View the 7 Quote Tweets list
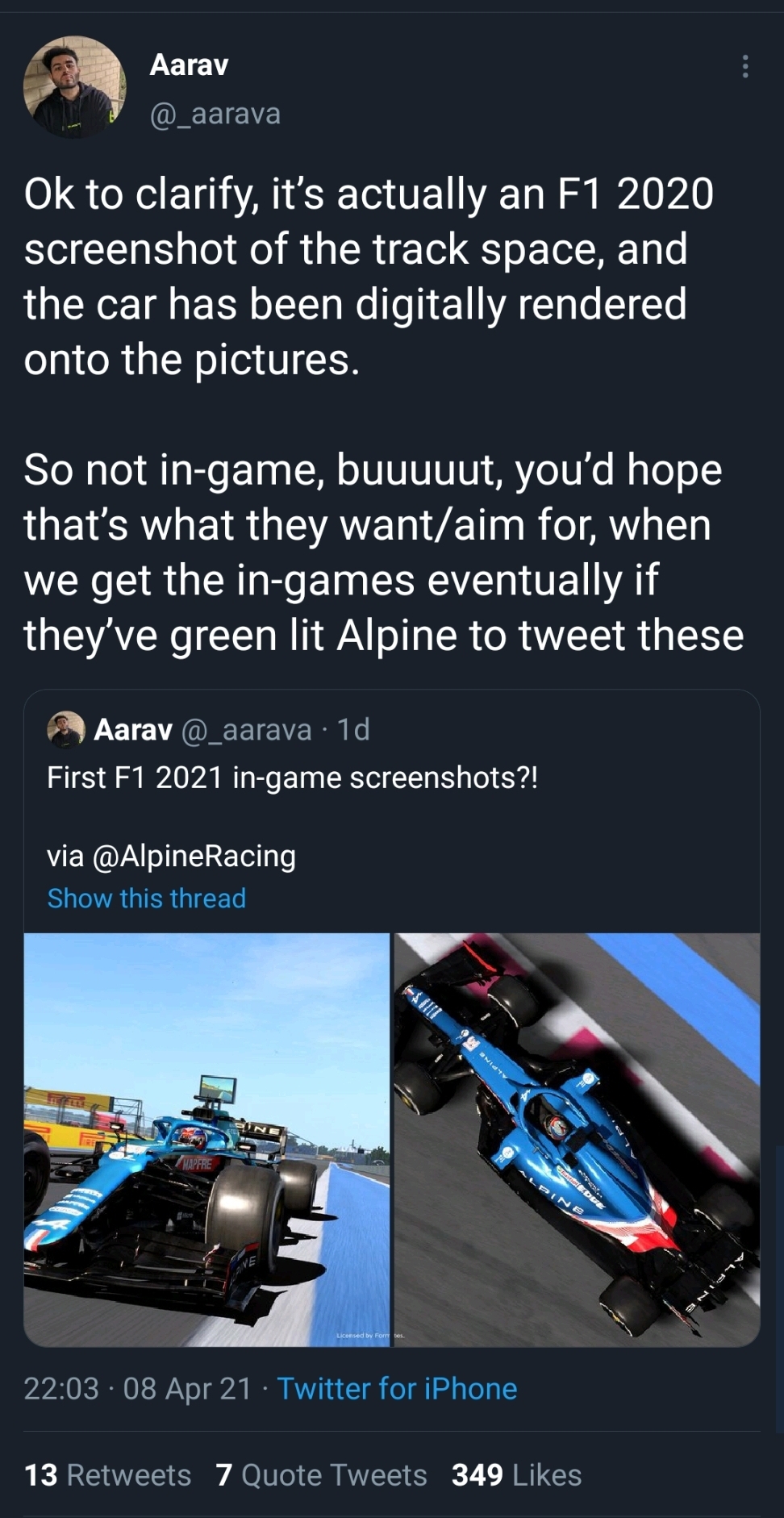Image resolution: width=784 pixels, height=1518 pixels. (x=321, y=1475)
